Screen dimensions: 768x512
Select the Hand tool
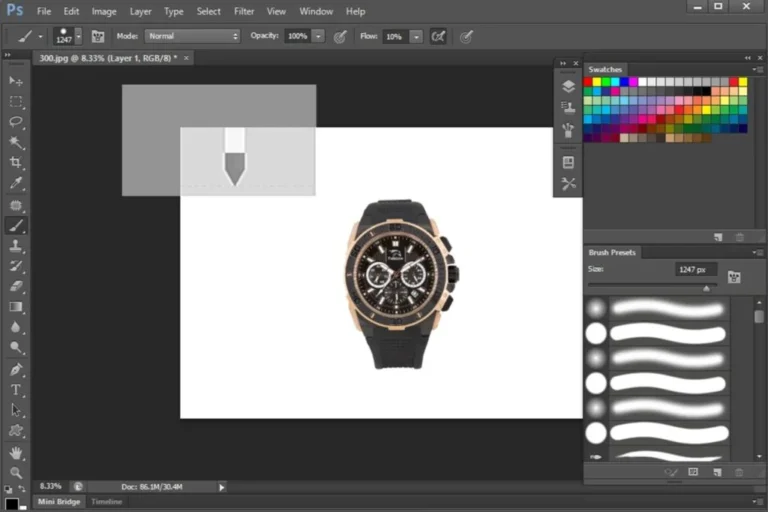(x=16, y=453)
